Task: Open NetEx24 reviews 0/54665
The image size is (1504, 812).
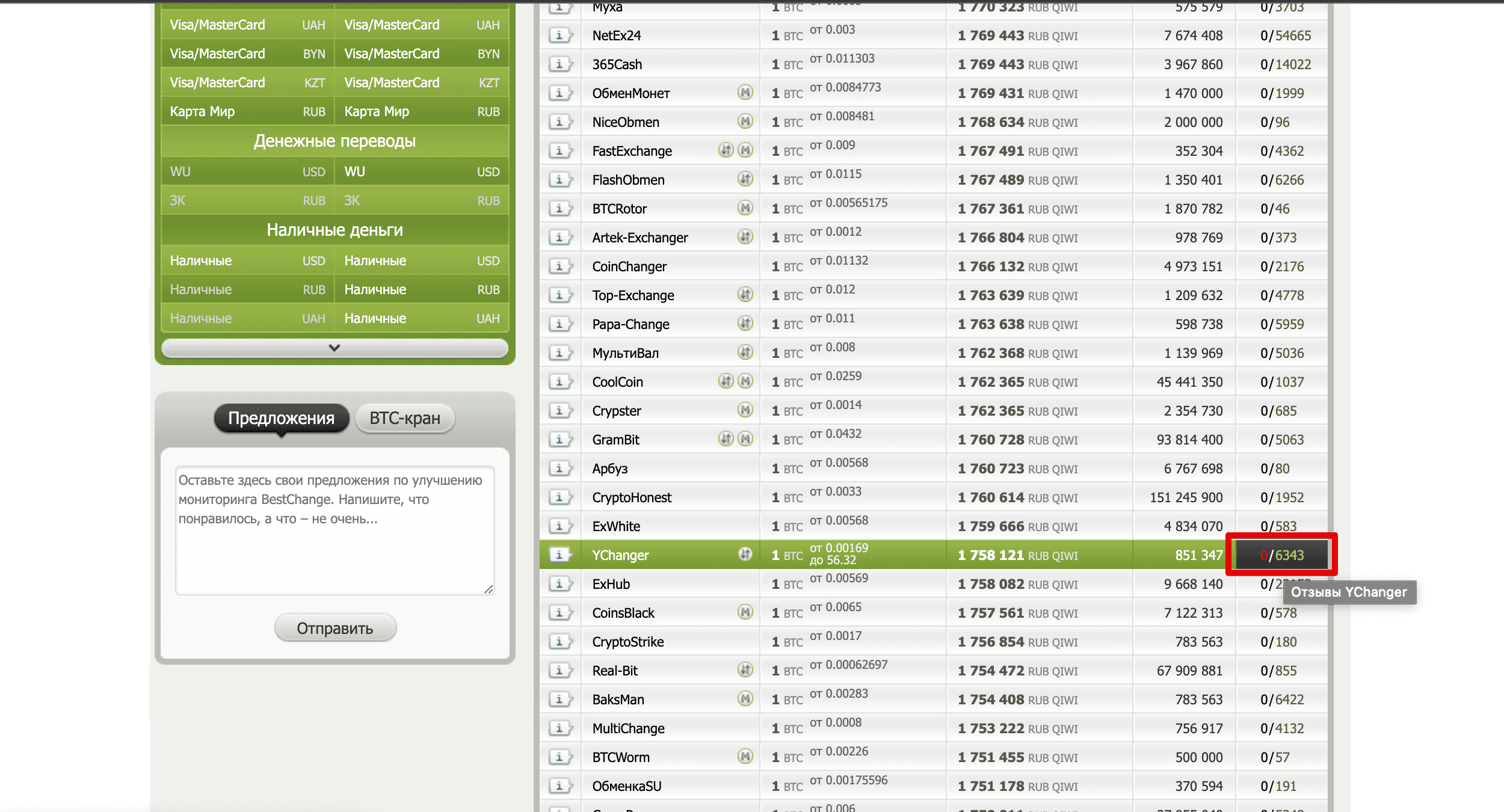Action: pos(1286,35)
